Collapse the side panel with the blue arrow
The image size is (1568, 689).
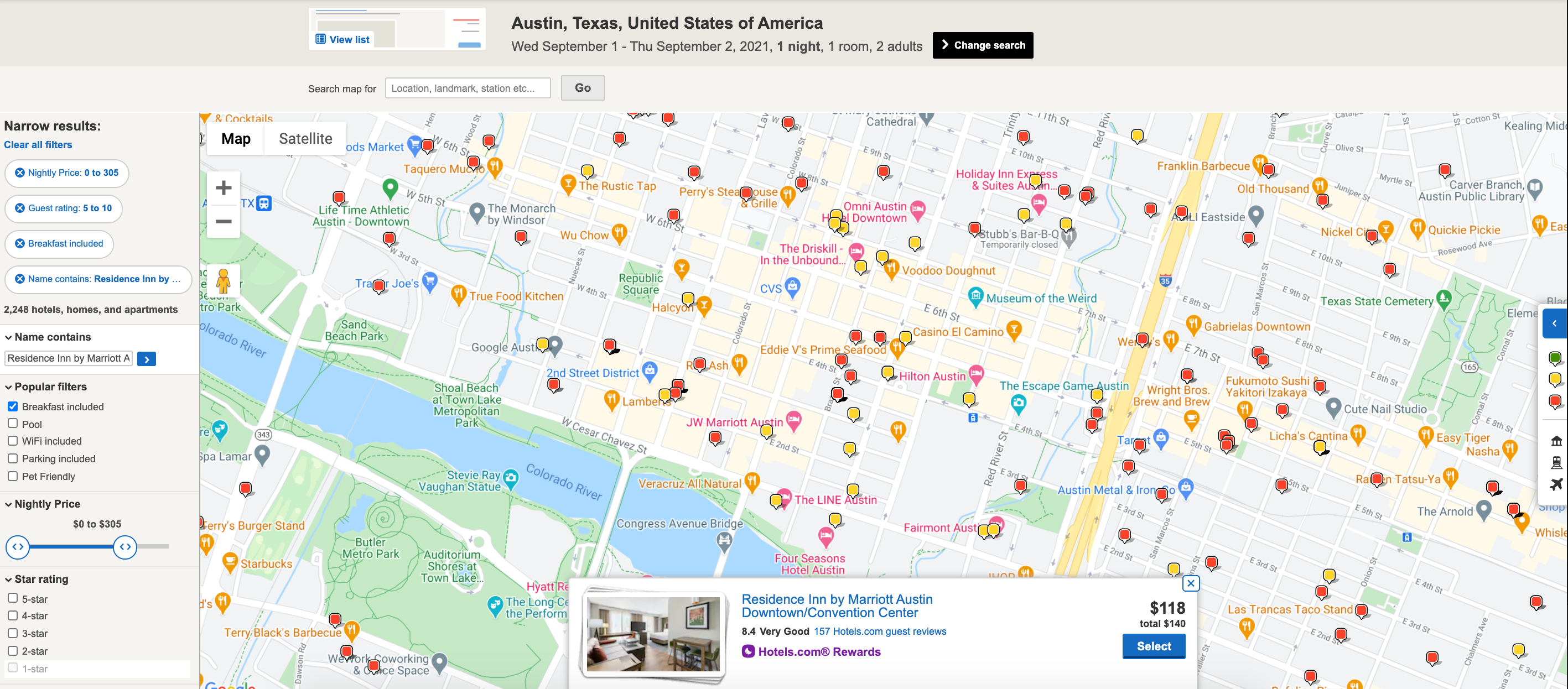(1554, 323)
